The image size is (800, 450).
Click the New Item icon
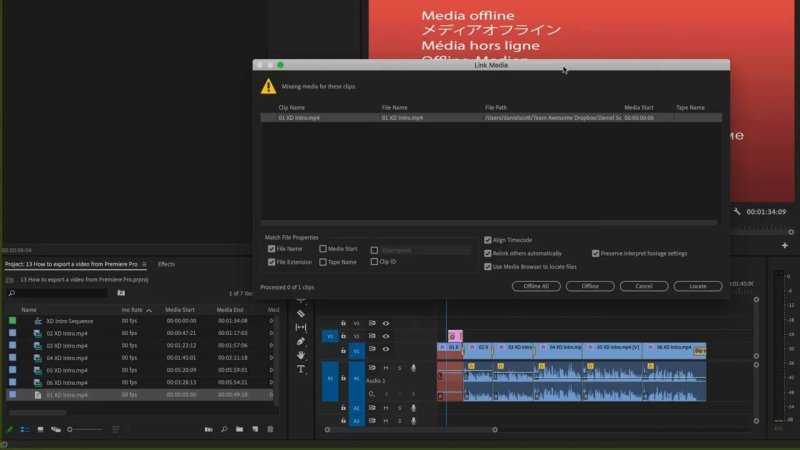coord(255,430)
